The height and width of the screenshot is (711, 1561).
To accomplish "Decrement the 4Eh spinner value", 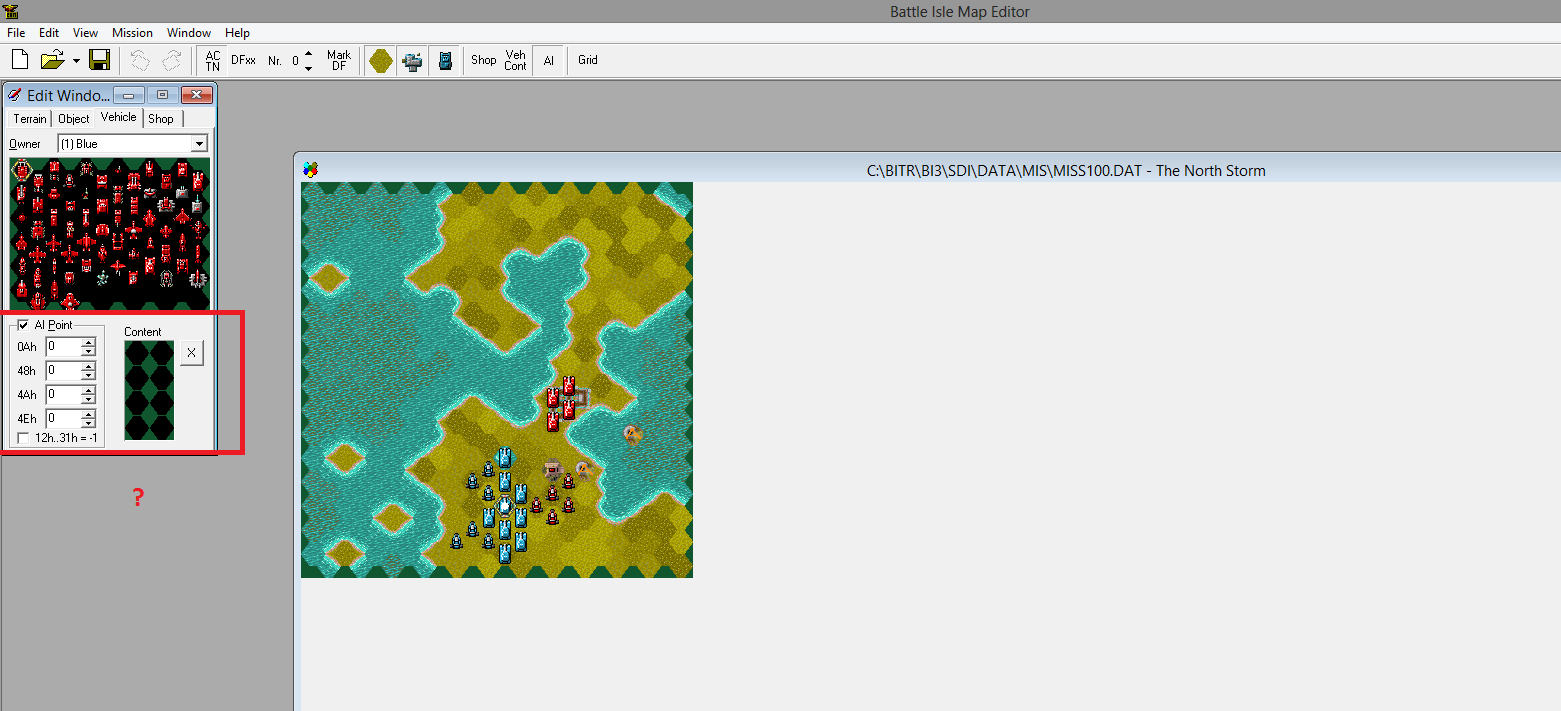I will (x=88, y=424).
